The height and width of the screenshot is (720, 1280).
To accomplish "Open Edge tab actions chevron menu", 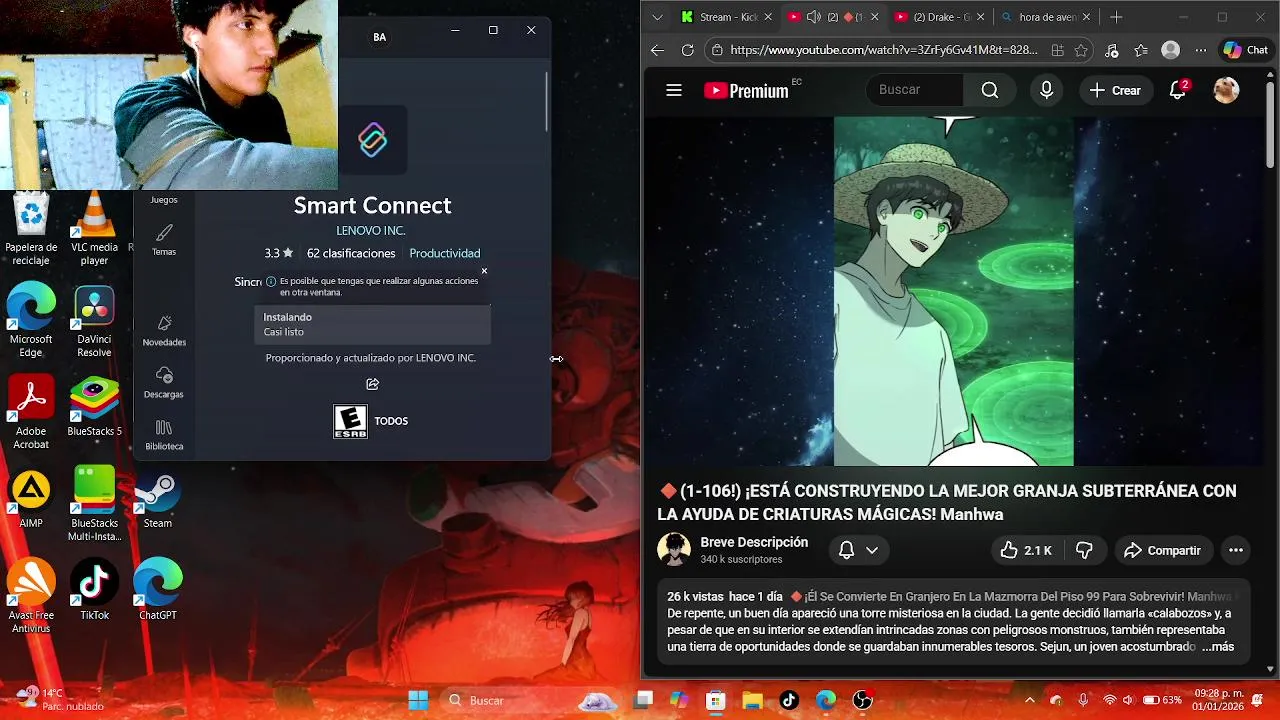I will [657, 17].
